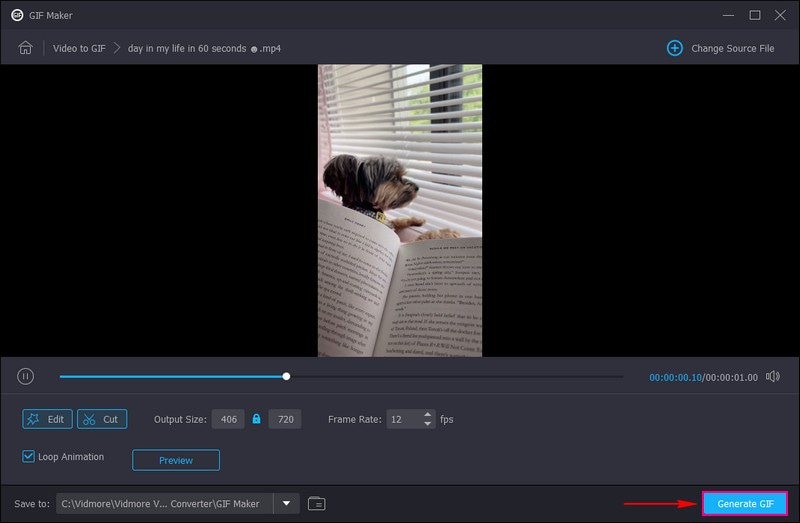Viewport: 800px width, 523px height.
Task: Open the Cut tool with scissors icon
Action: [x=101, y=419]
